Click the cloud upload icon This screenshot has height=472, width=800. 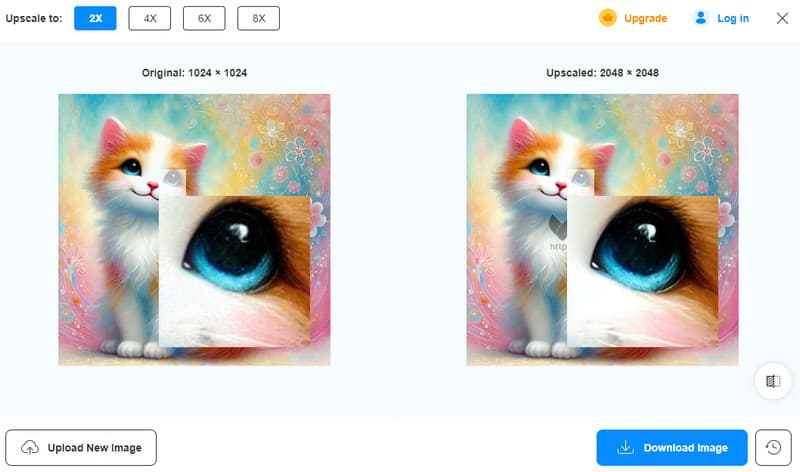coord(30,447)
